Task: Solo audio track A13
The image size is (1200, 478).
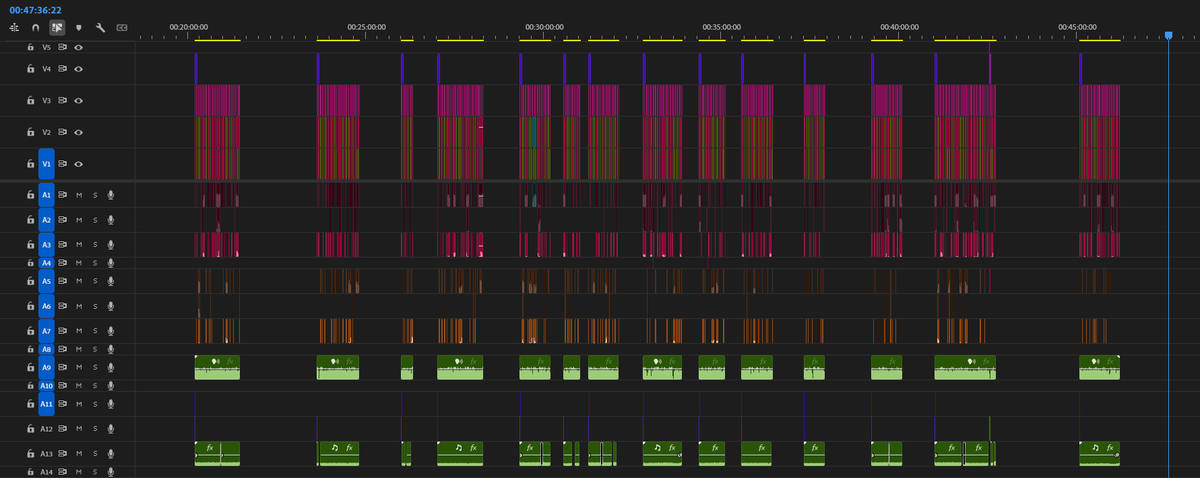Action: point(95,453)
